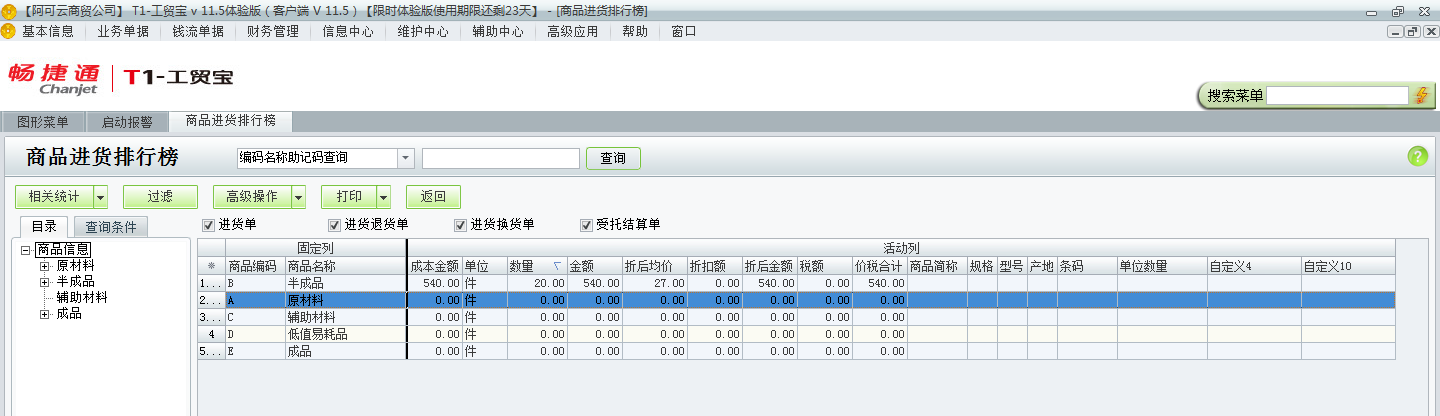
Task: Open the 编码名称助记码查询 dropdown
Action: pyautogui.click(x=405, y=158)
